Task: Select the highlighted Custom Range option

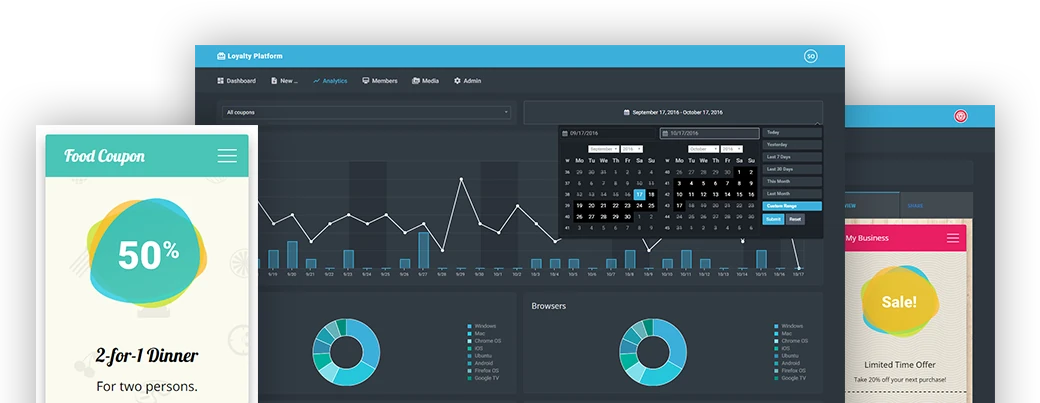Action: [792, 206]
